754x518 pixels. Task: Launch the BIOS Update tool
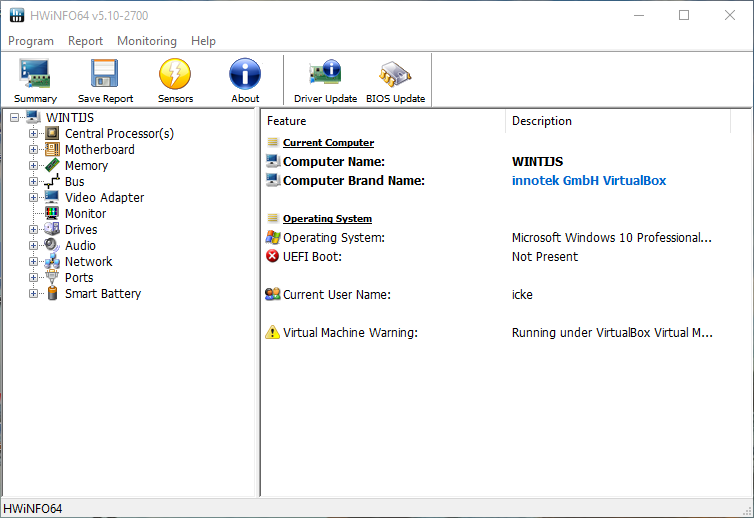coord(395,75)
